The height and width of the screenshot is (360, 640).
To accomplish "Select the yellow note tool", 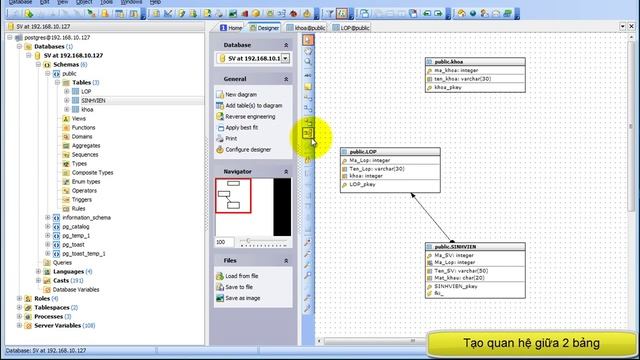I will coord(308,87).
